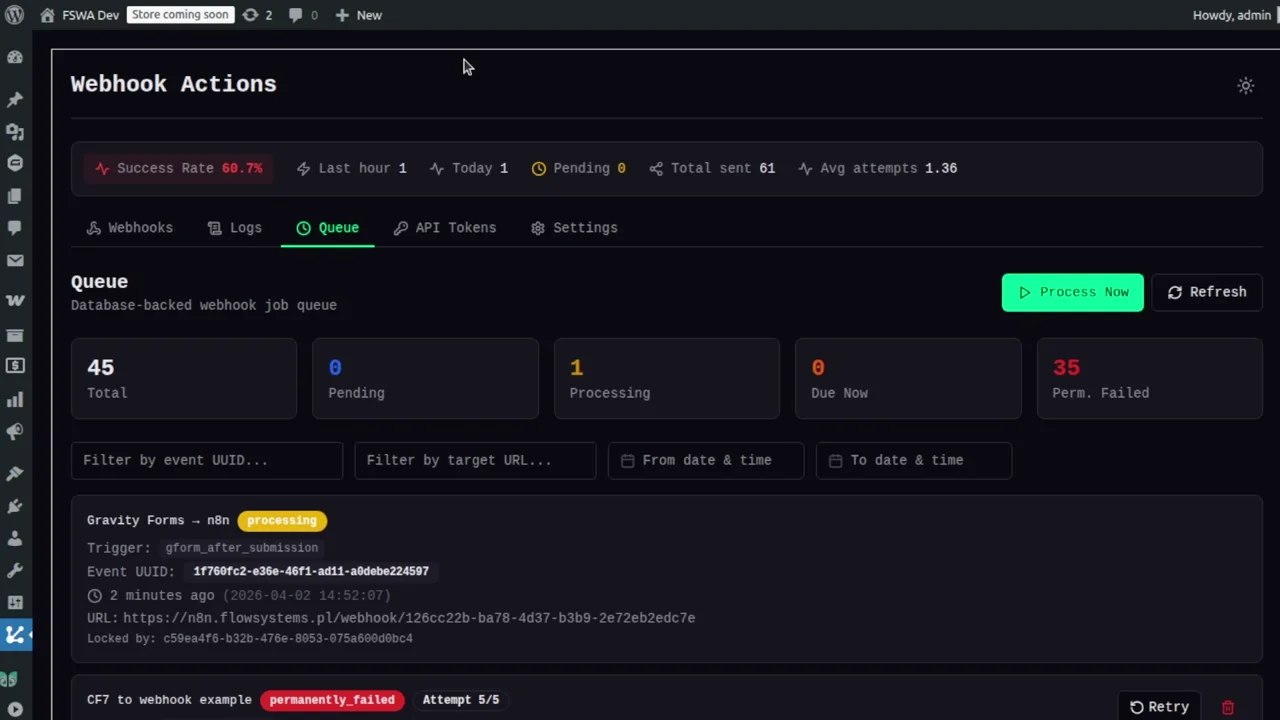The height and width of the screenshot is (720, 1280).
Task: Refresh the queue list
Action: (1207, 292)
